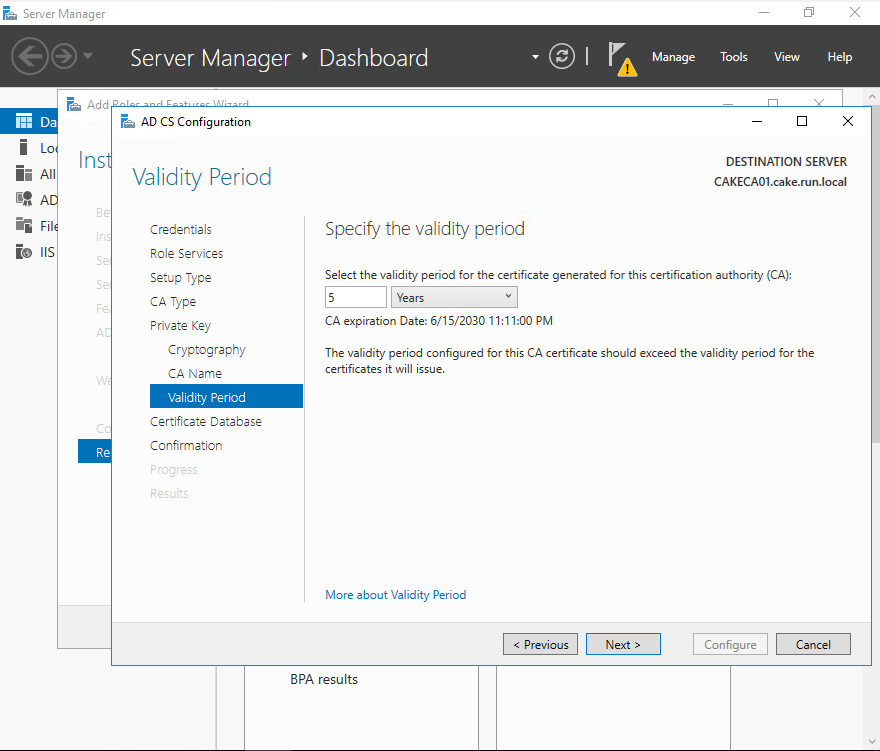The height and width of the screenshot is (751, 880).
Task: Select the File Services sidebar icon
Action: coord(24,225)
